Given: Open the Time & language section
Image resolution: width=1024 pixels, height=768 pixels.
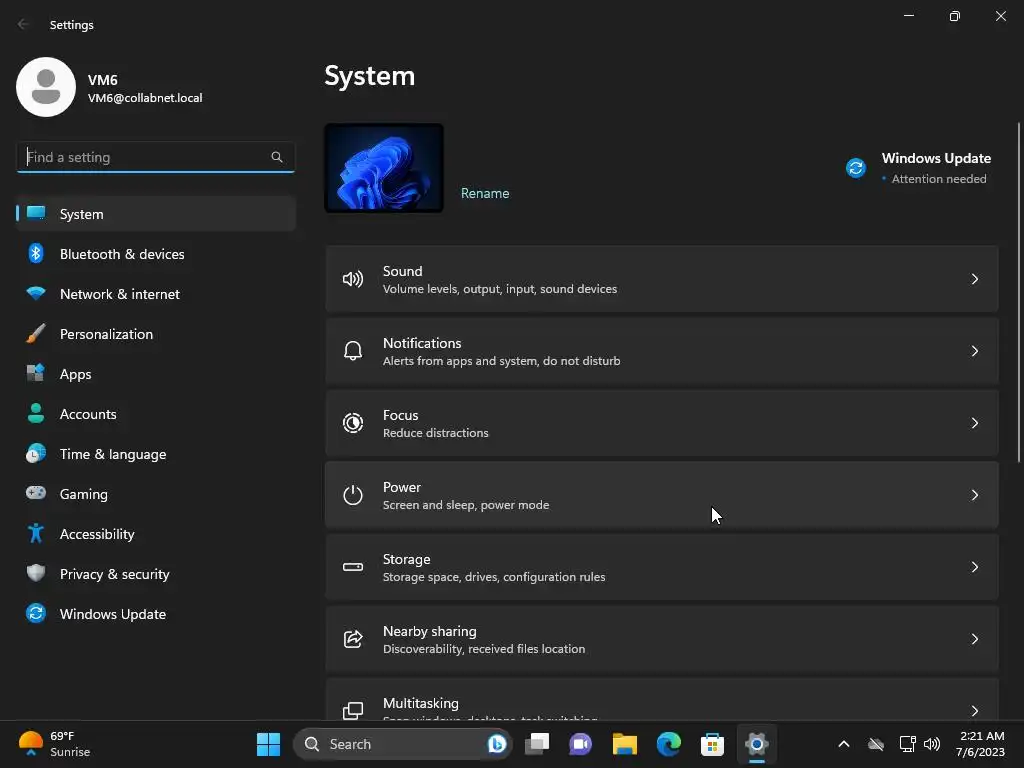Looking at the screenshot, I should 156,454.
